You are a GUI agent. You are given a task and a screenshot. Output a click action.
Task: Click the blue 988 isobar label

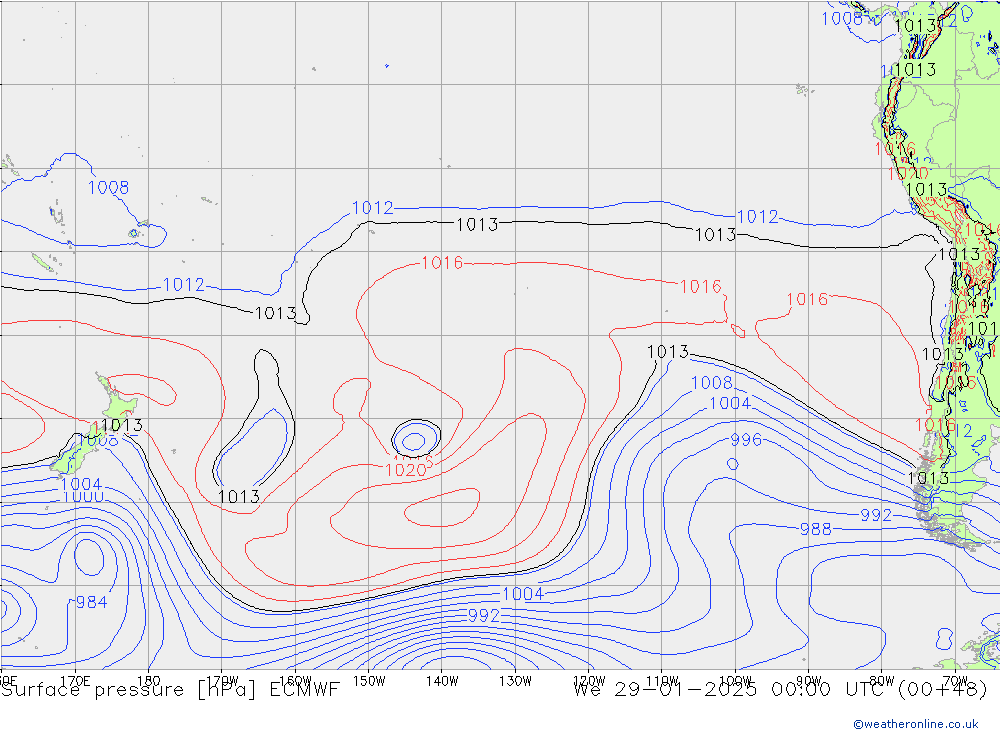click(x=816, y=529)
